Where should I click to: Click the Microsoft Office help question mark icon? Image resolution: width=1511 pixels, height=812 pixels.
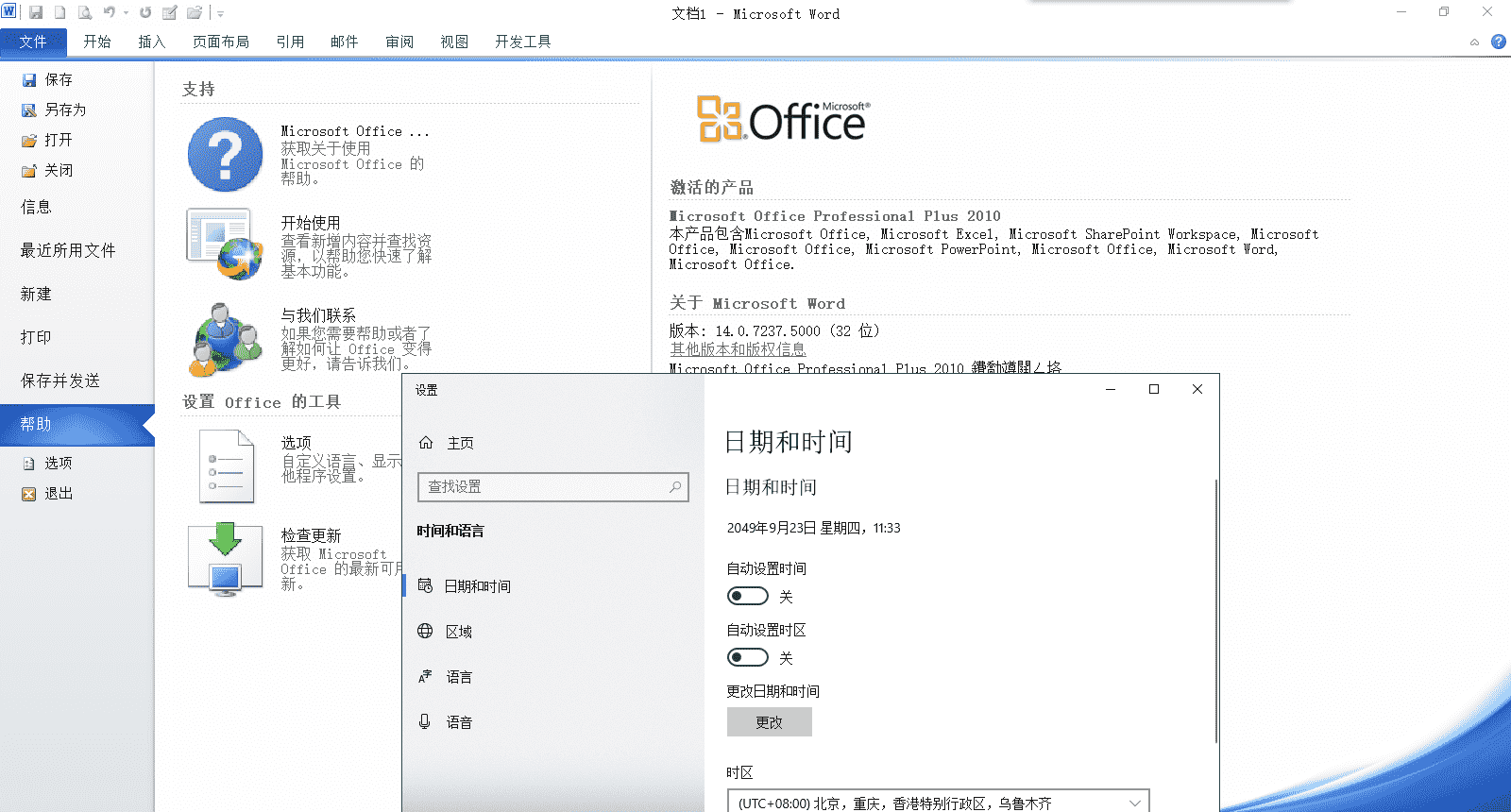225,154
